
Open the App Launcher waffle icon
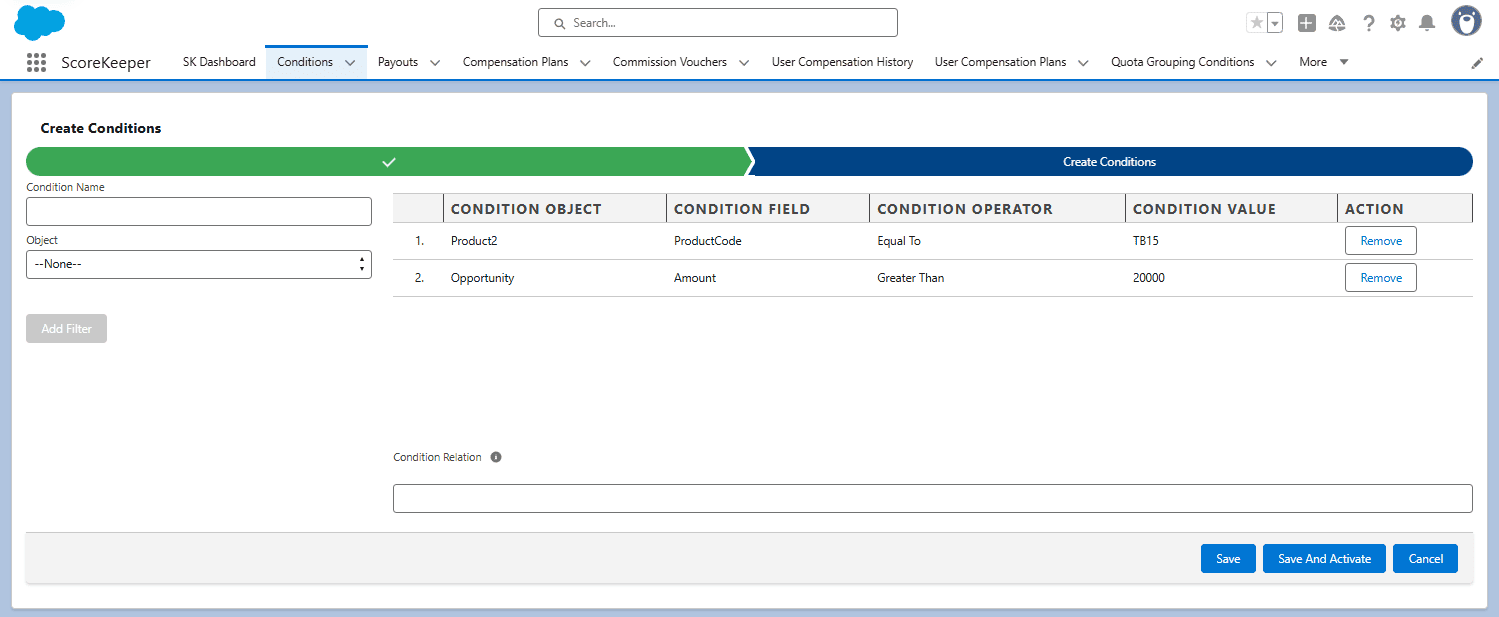[x=36, y=62]
